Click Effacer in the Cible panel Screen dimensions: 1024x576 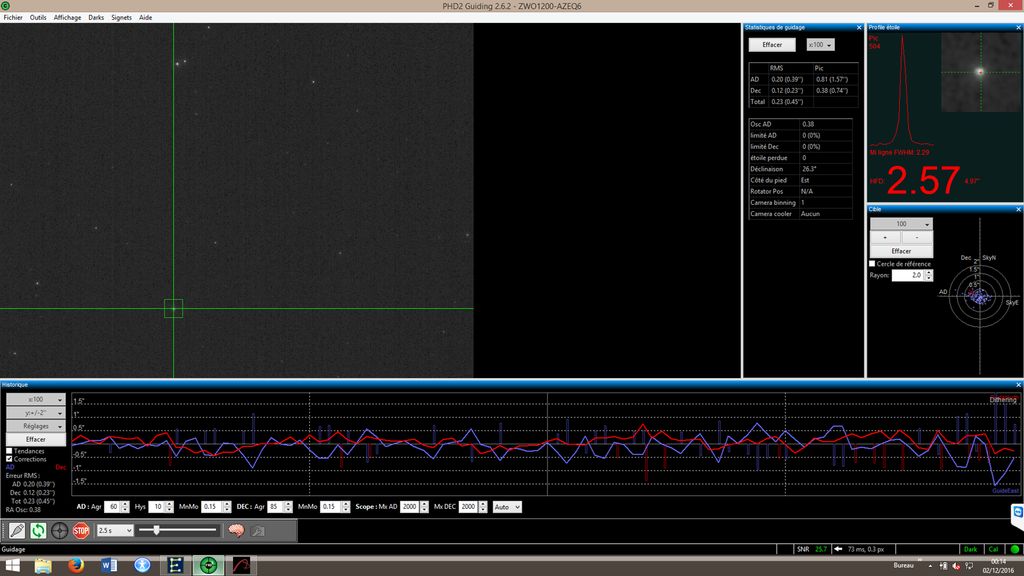click(901, 251)
